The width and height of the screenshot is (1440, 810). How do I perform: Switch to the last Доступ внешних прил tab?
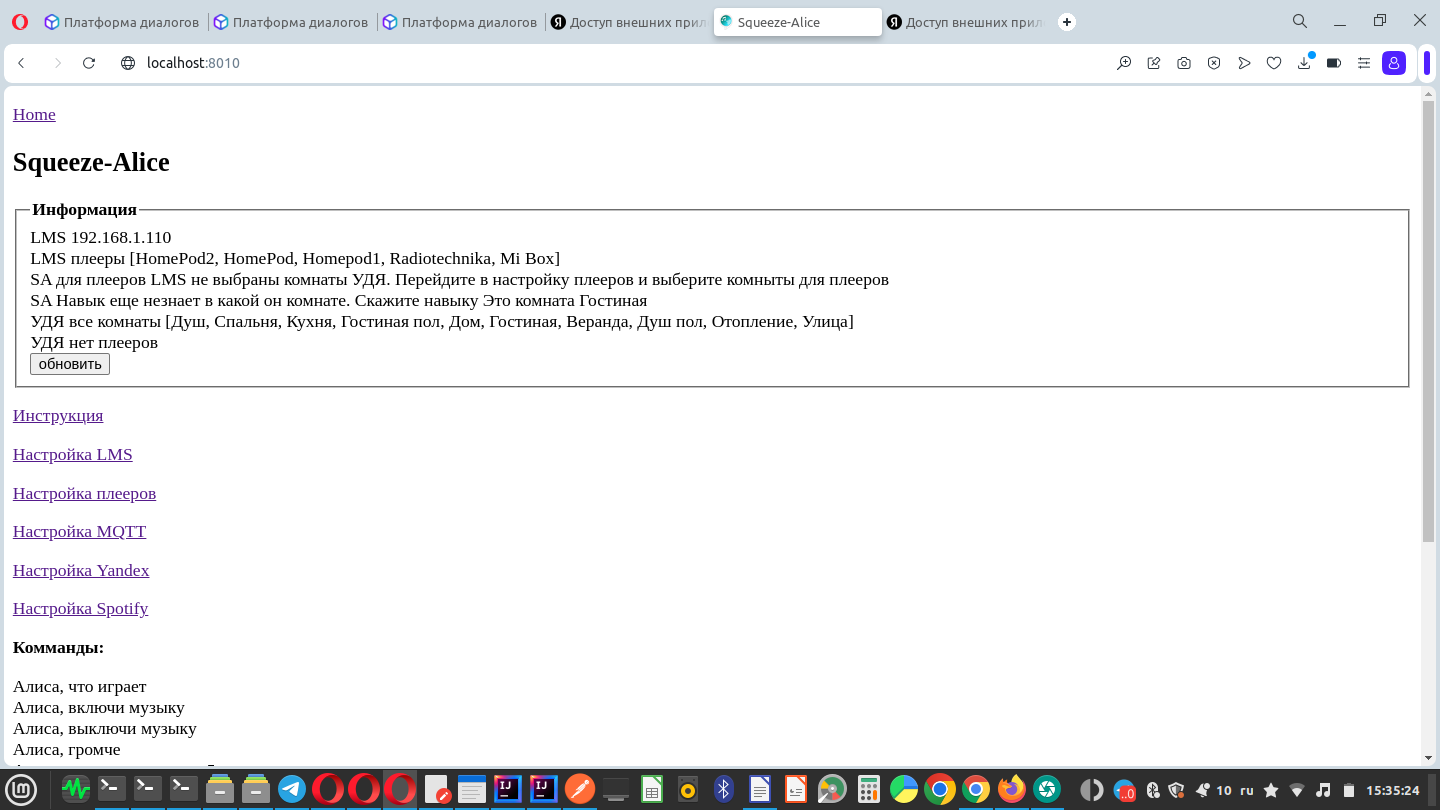tap(966, 22)
